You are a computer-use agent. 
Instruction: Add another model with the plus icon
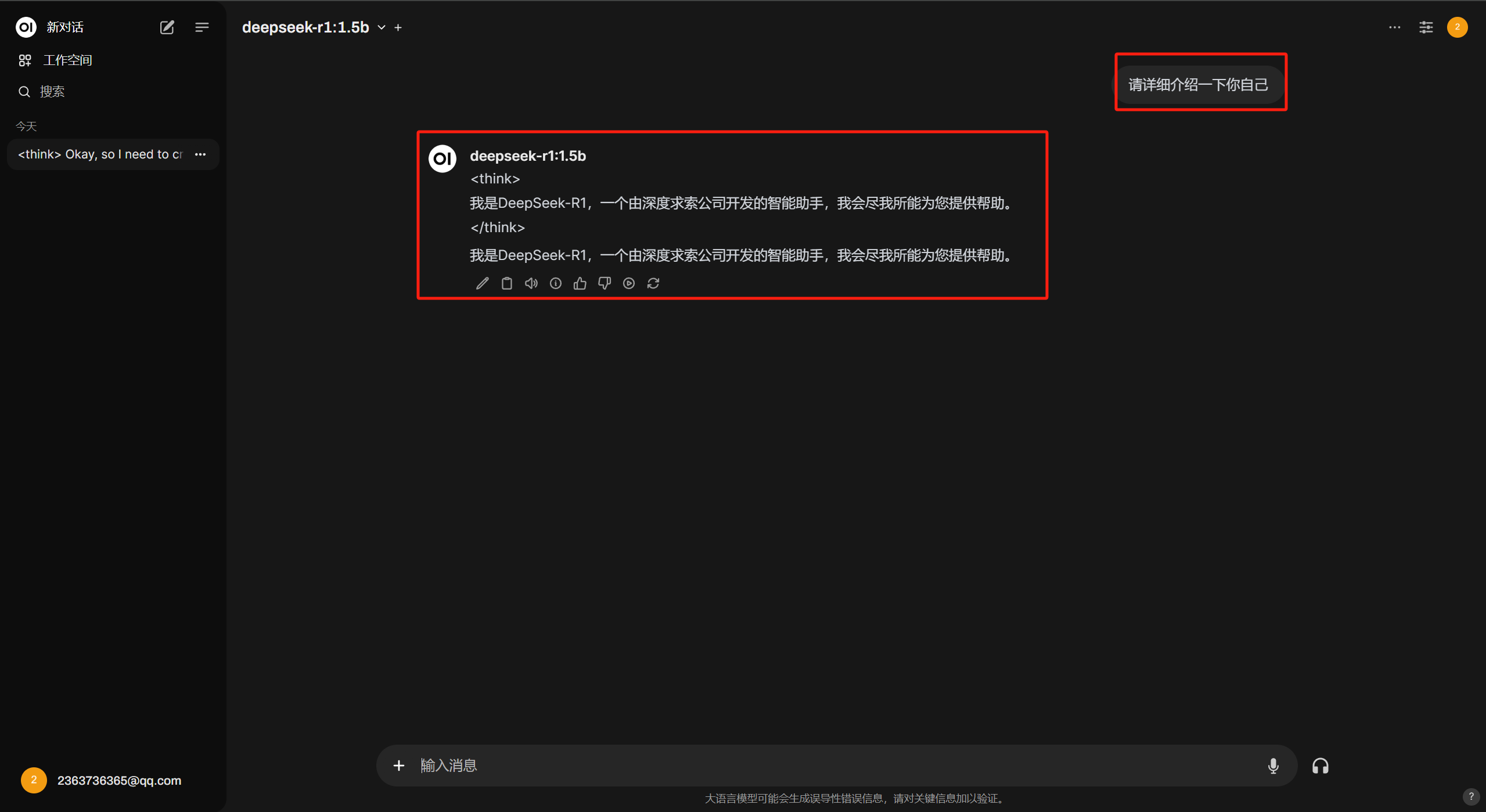pyautogui.click(x=398, y=27)
